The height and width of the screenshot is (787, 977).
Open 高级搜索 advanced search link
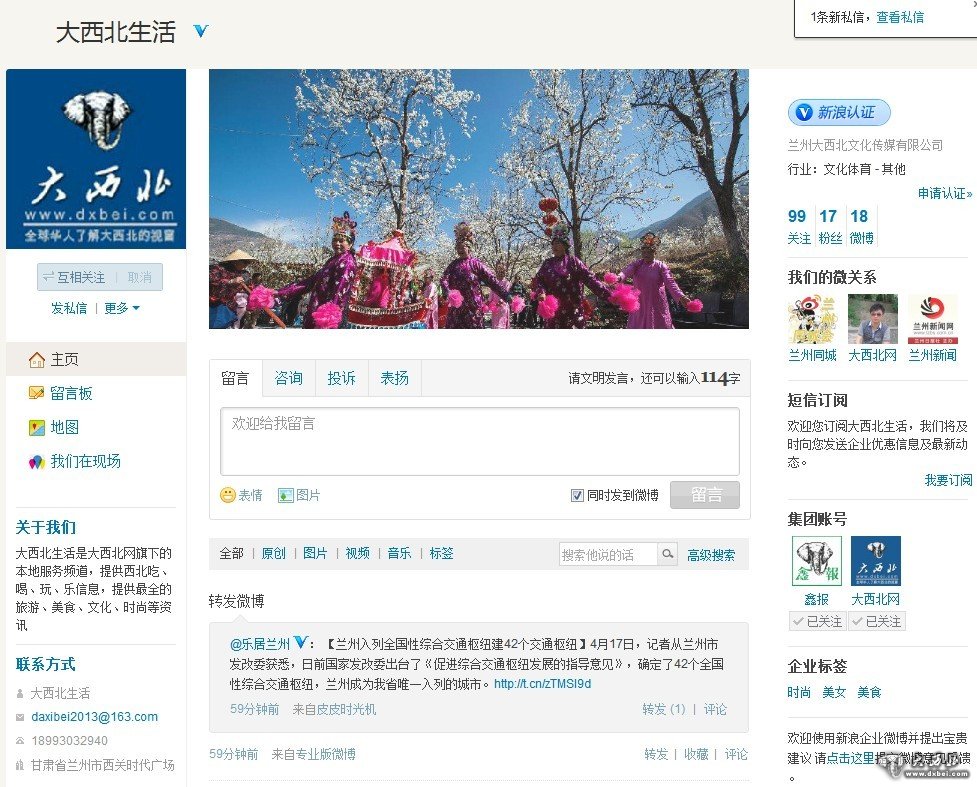point(711,555)
